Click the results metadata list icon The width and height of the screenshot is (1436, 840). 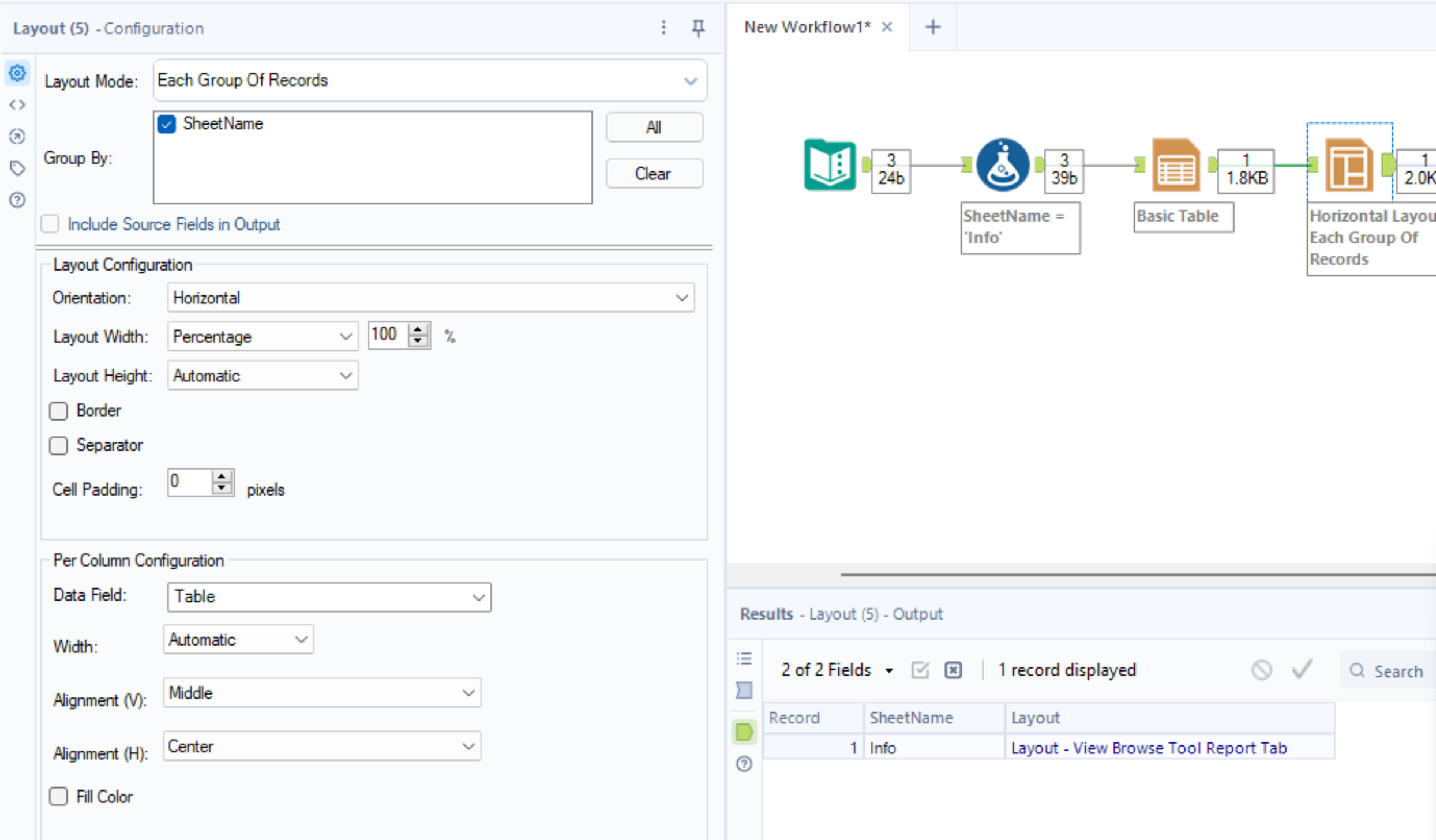click(744, 658)
